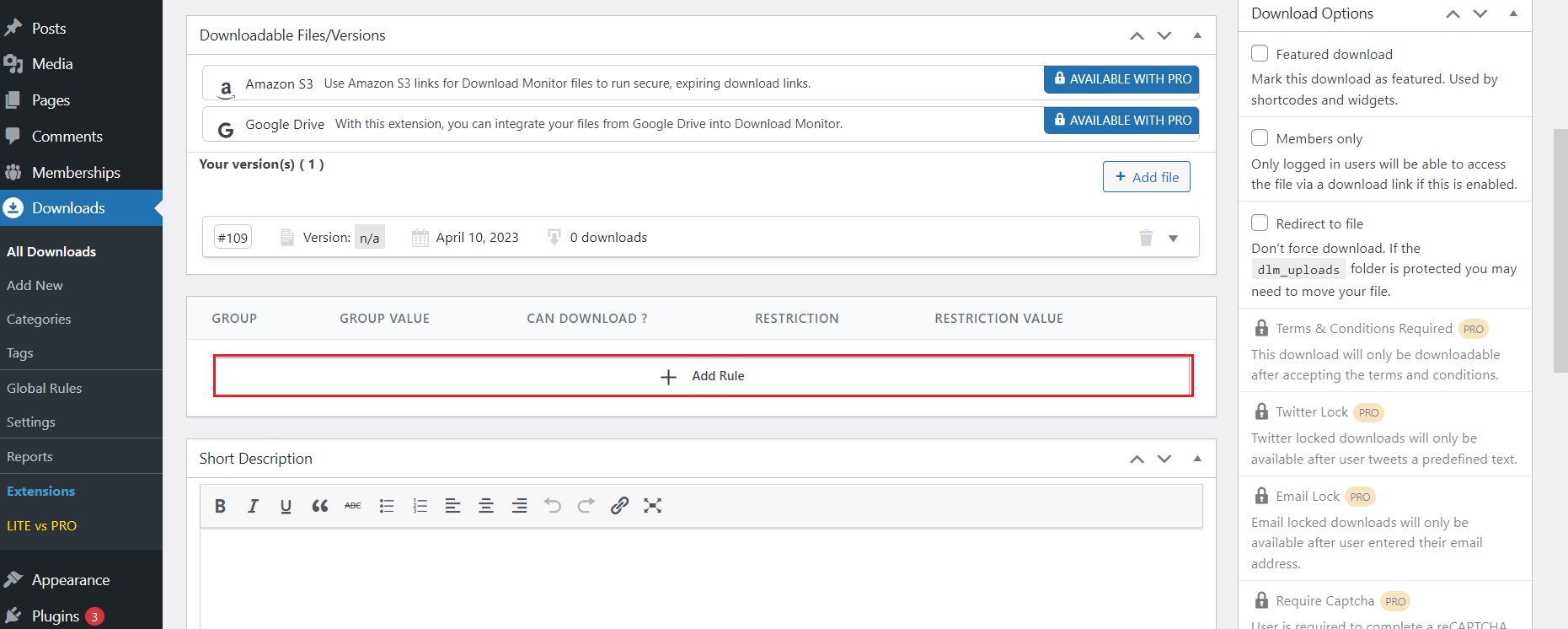Move Downloadable Files/Versions panel down
The width and height of the screenshot is (1568, 629).
click(1164, 35)
